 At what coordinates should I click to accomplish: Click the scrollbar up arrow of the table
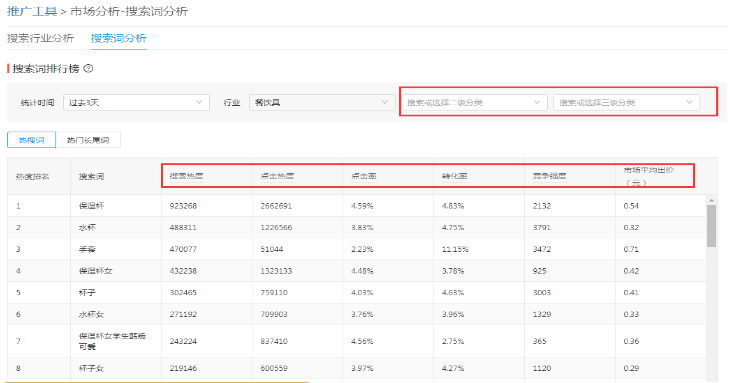tap(711, 200)
